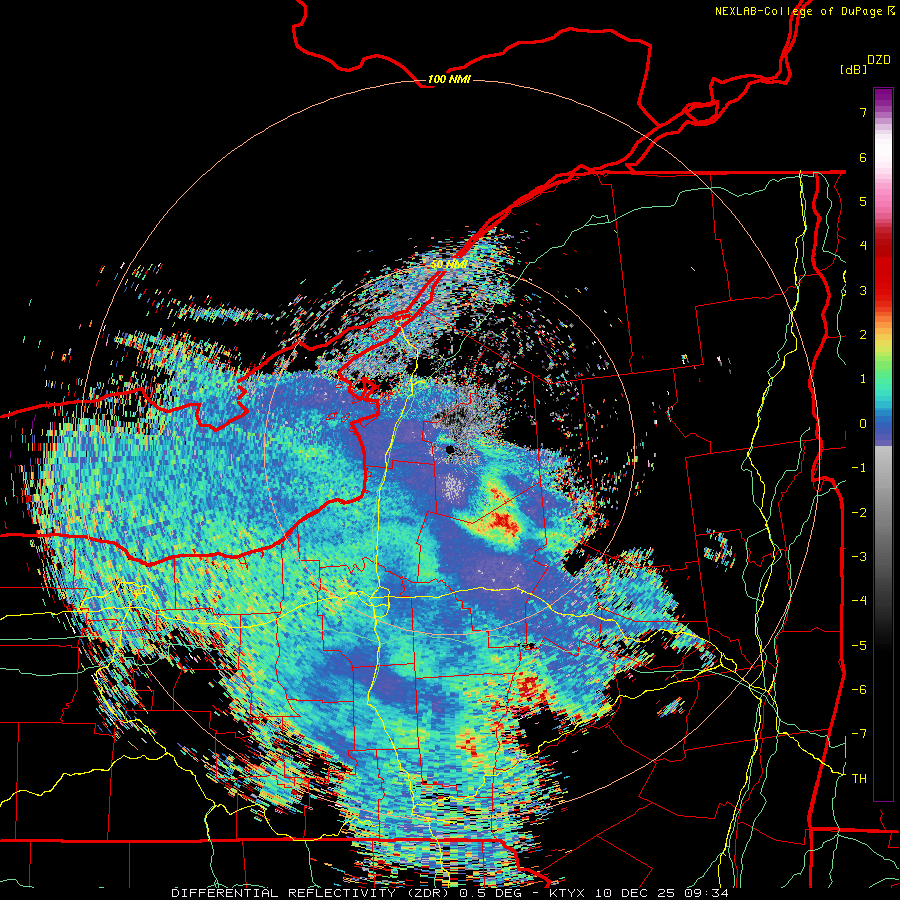
Task: Select the 4 value on the scale
Action: (863, 246)
